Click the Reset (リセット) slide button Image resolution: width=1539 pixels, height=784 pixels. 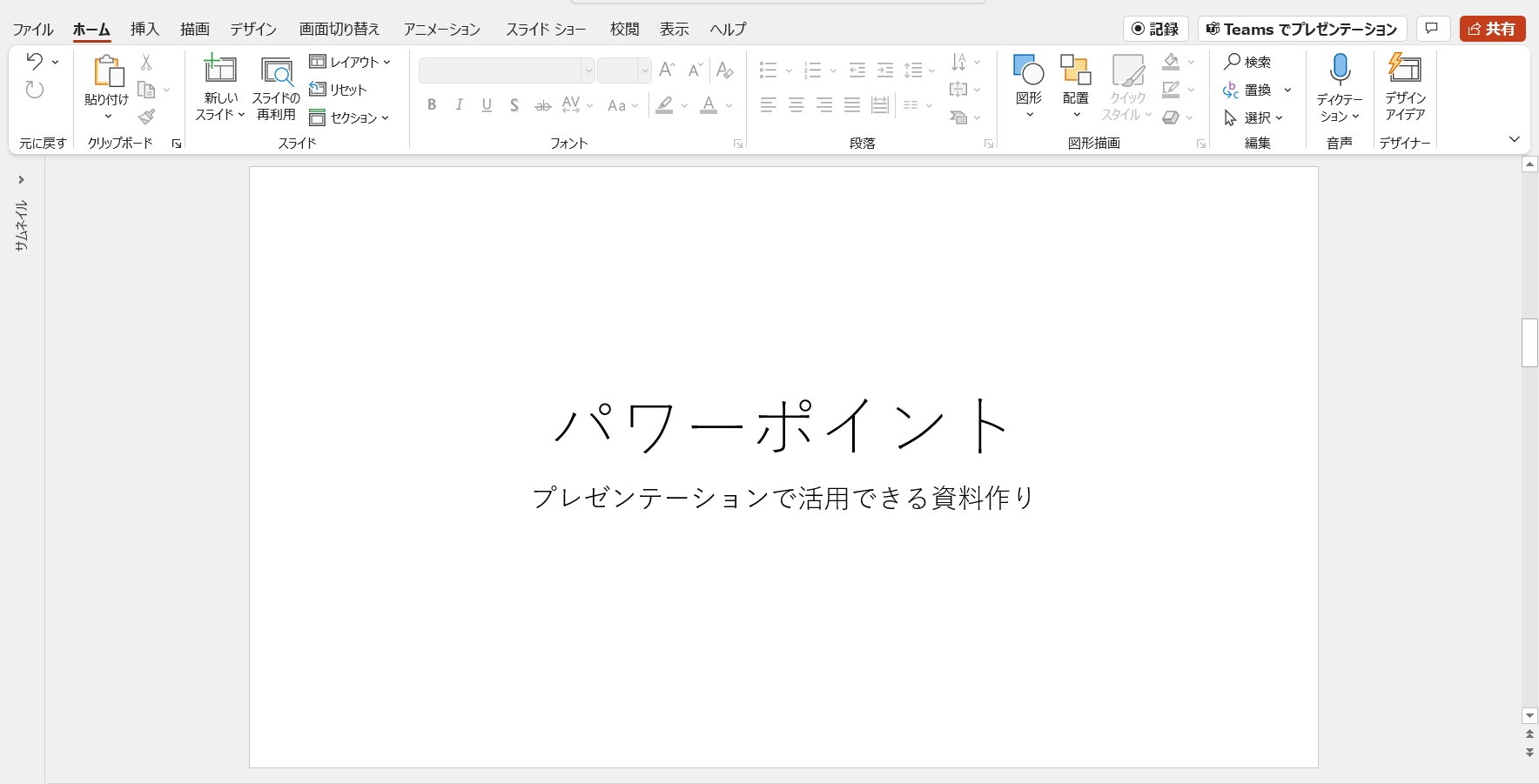(x=339, y=90)
